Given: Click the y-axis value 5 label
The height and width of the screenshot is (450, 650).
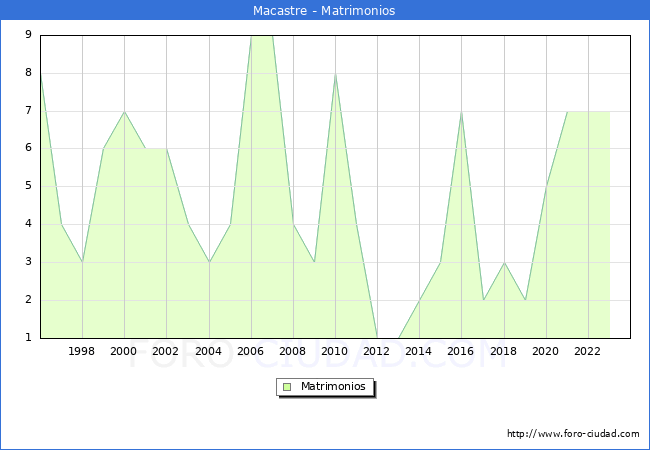Looking at the screenshot, I should pyautogui.click(x=28, y=186).
